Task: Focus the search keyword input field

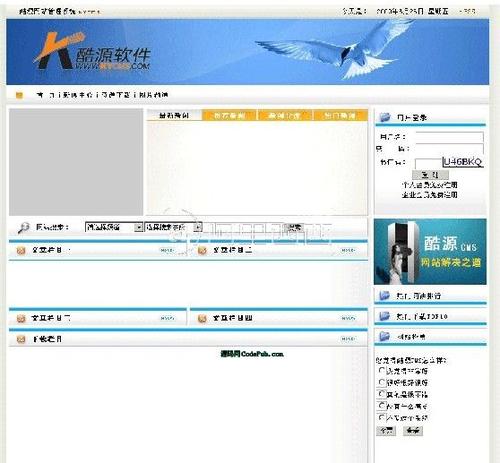Action: click(x=243, y=227)
